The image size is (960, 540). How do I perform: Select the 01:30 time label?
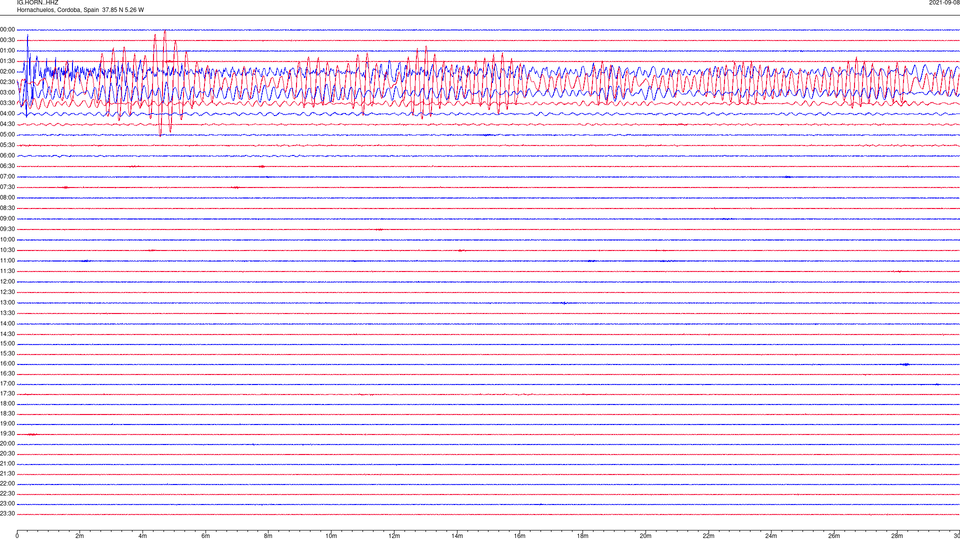(x=7, y=61)
